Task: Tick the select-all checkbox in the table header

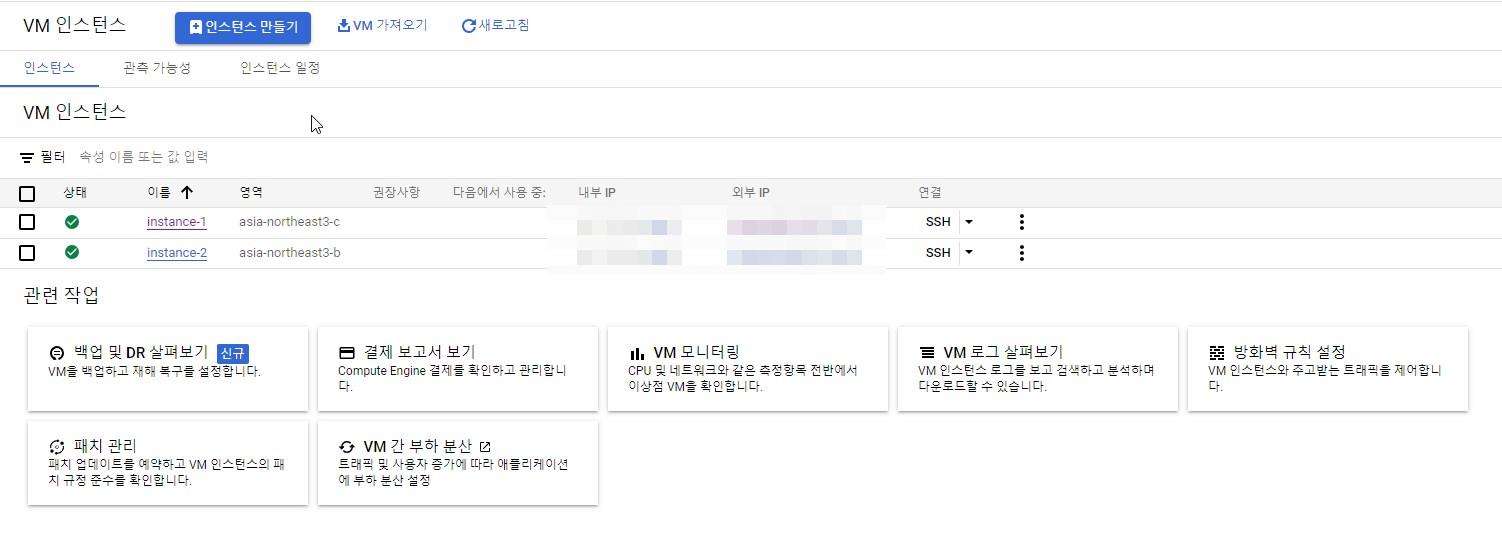Action: pos(27,193)
